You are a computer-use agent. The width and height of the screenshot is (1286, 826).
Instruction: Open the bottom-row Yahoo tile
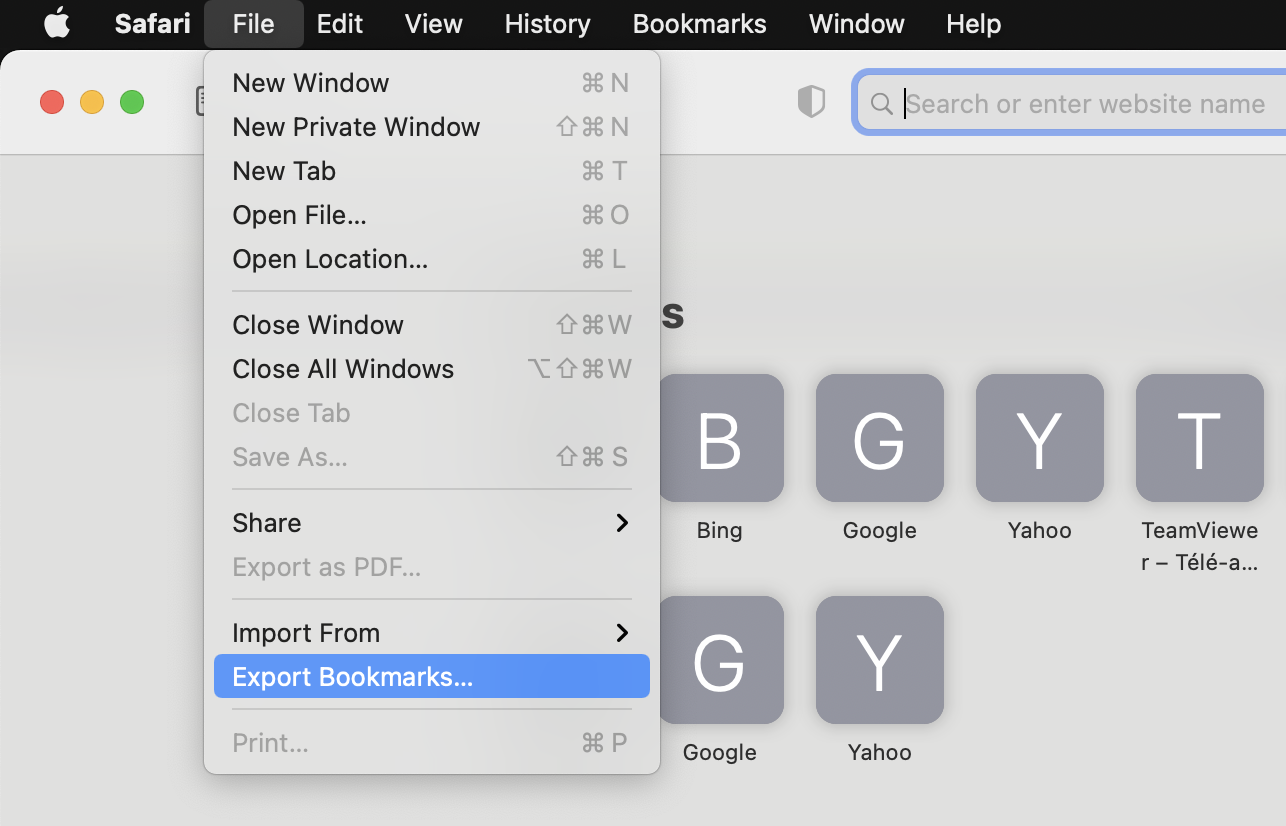click(880, 660)
